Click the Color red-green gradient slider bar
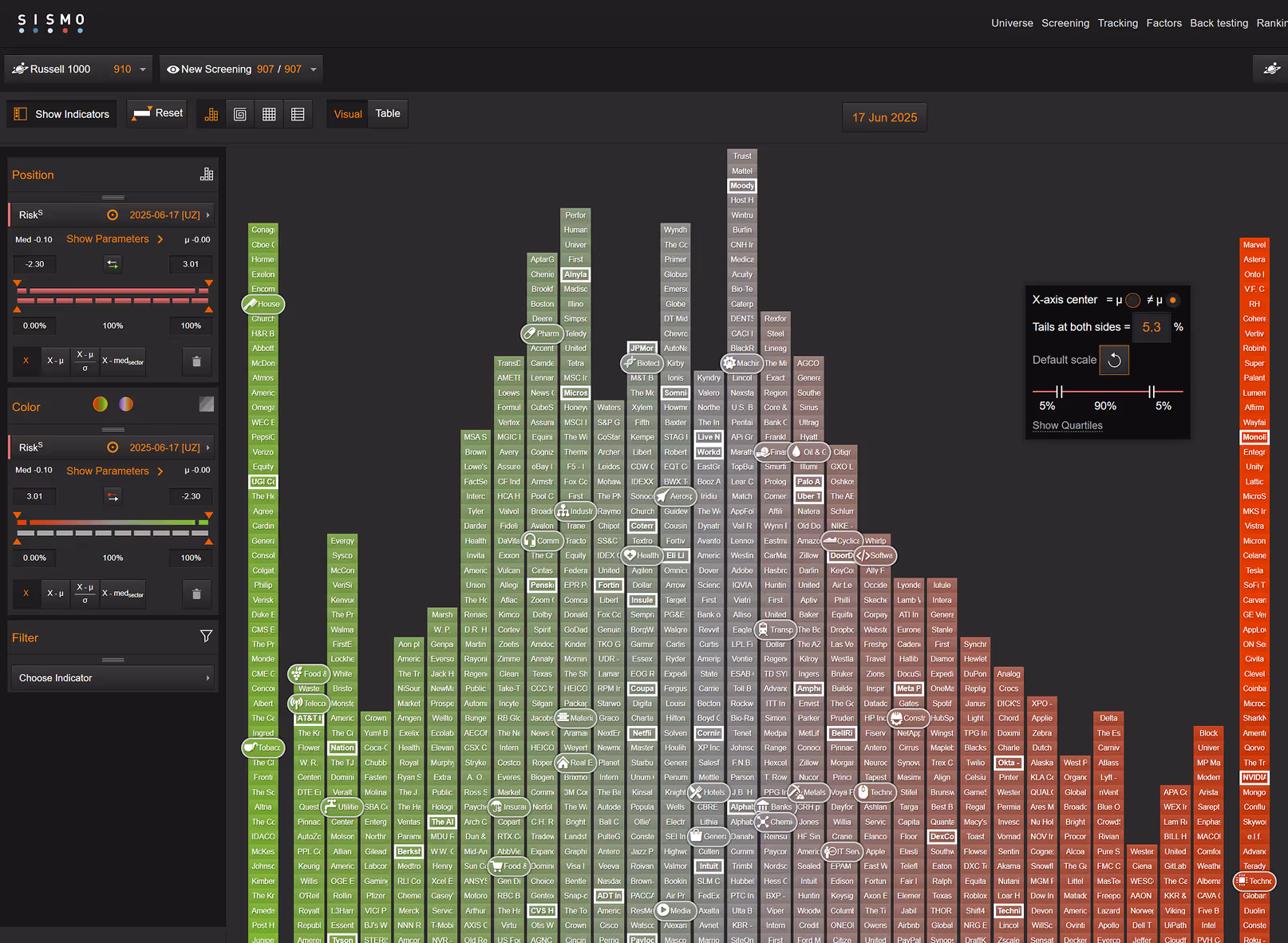 [113, 523]
